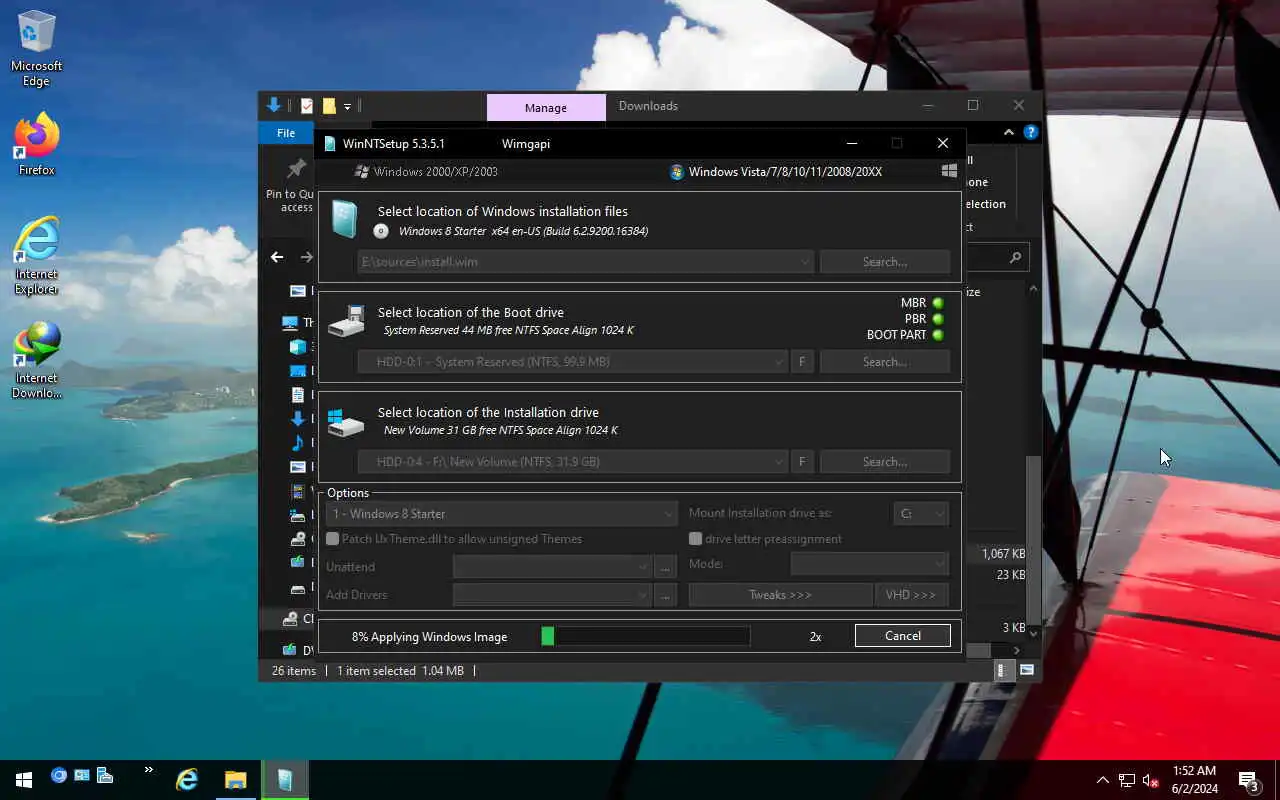1280x800 pixels.
Task: Click the Tweaks >>> button
Action: click(780, 595)
